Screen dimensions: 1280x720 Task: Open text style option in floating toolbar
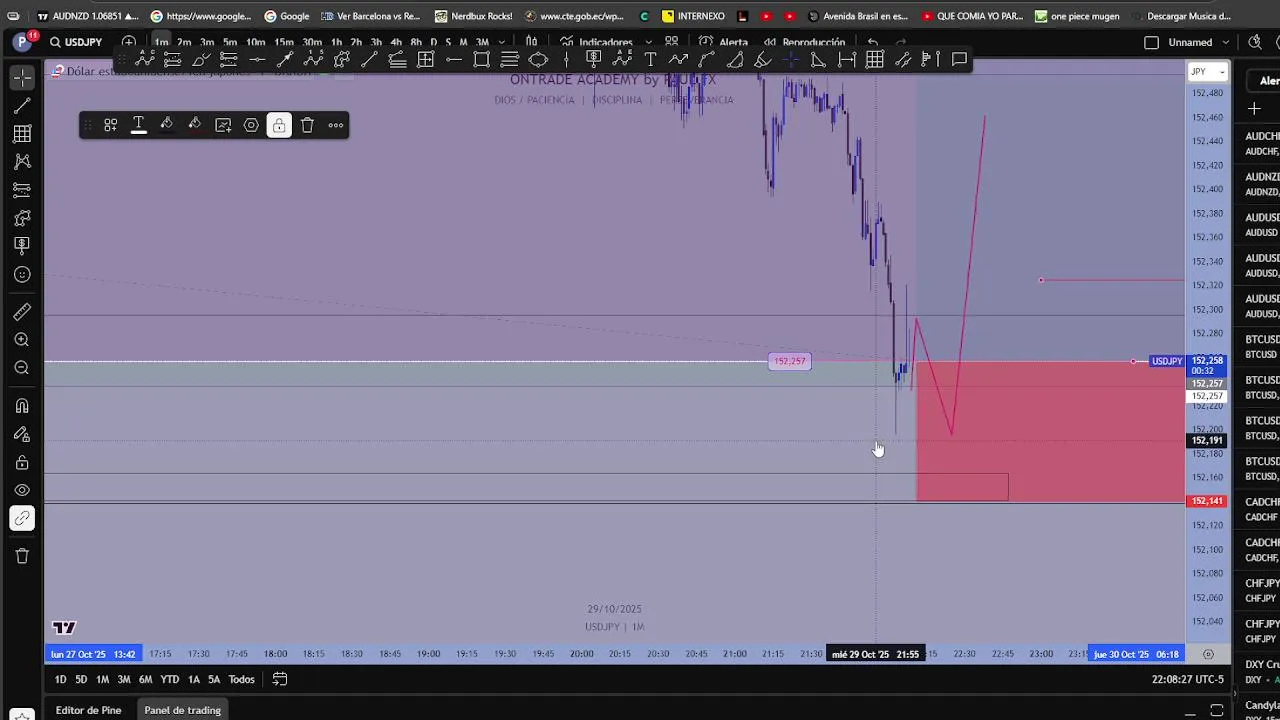[x=139, y=125]
